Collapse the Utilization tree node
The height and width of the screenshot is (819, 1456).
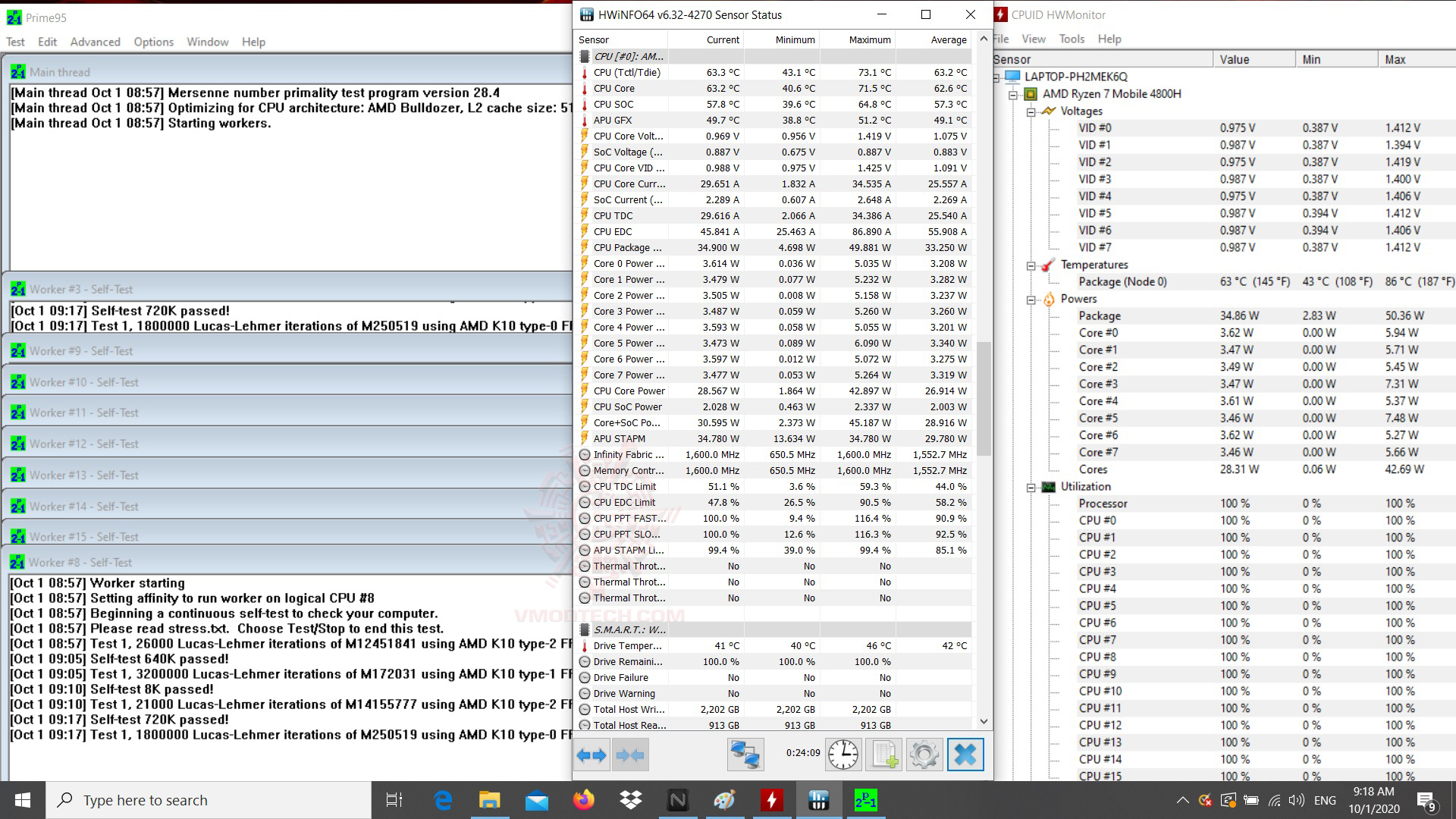[1031, 488]
